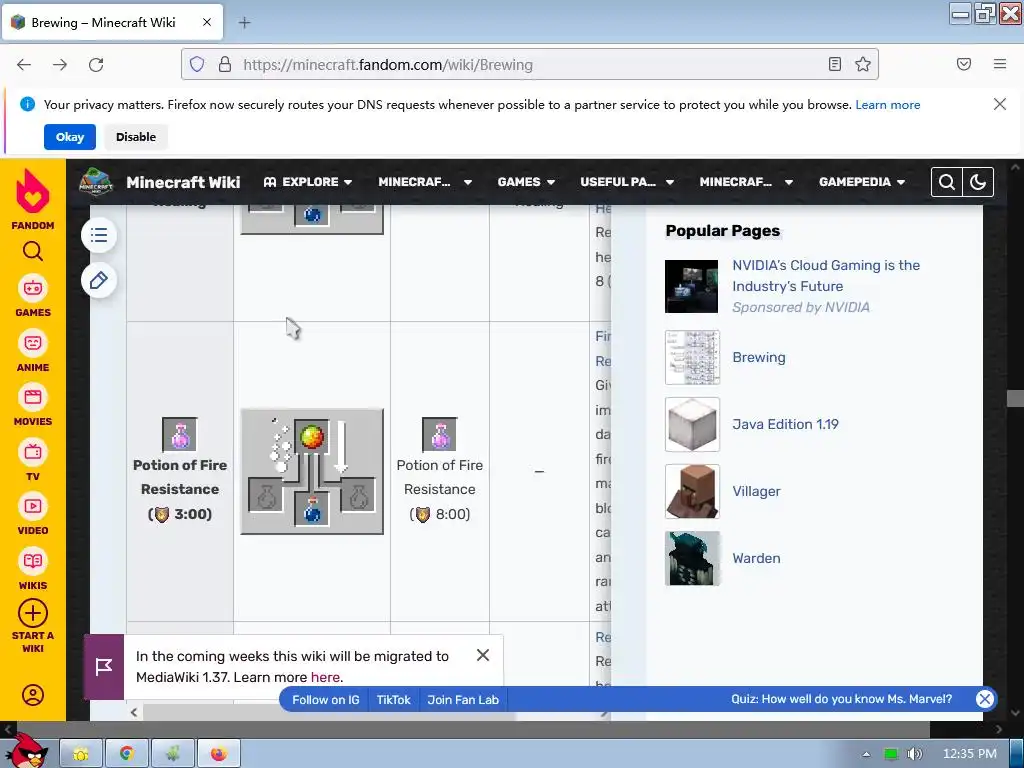The width and height of the screenshot is (1024, 768).
Task: Open the Villager popular page link
Action: point(756,492)
